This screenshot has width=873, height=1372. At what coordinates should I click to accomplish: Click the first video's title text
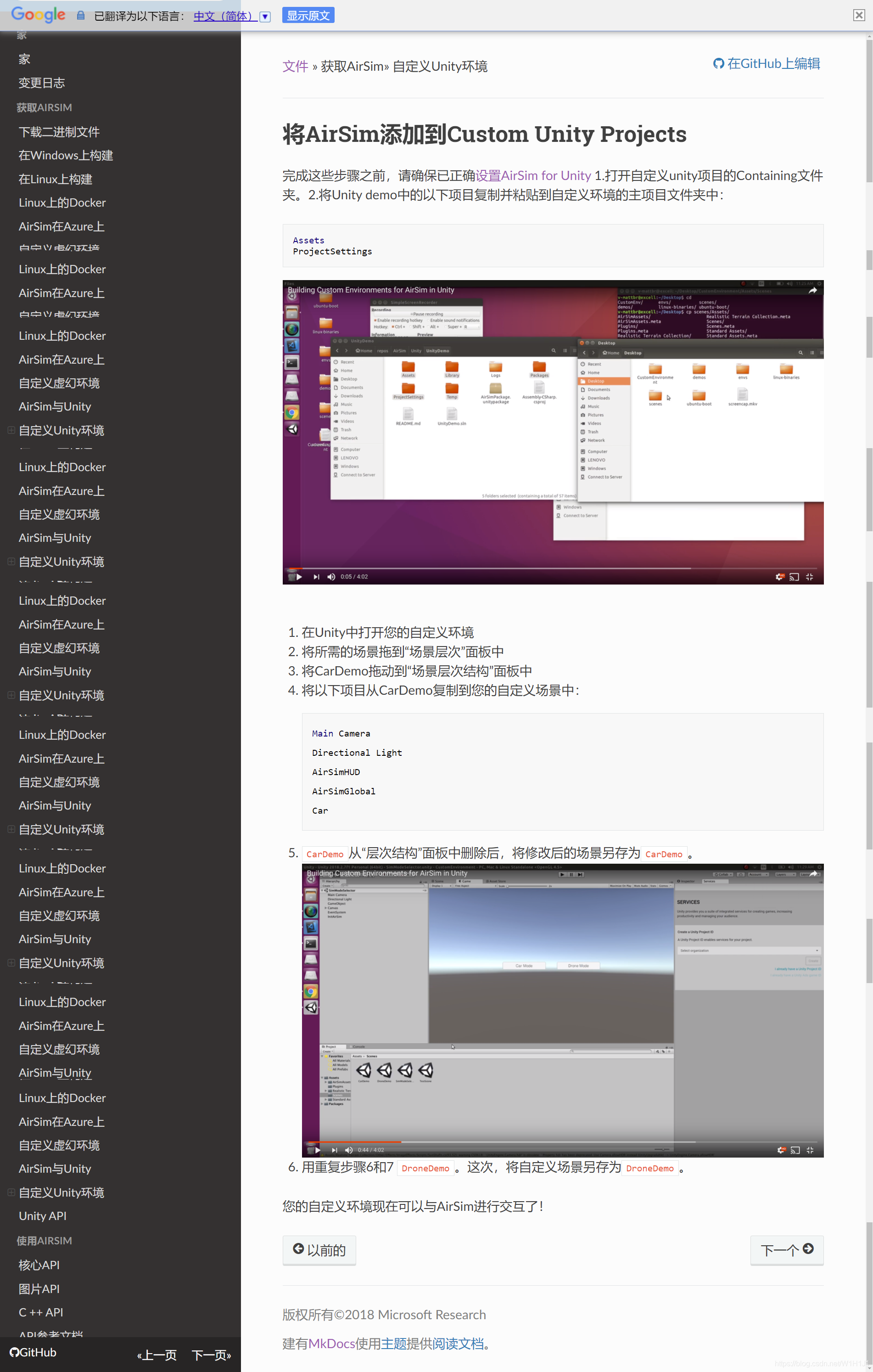point(371,290)
